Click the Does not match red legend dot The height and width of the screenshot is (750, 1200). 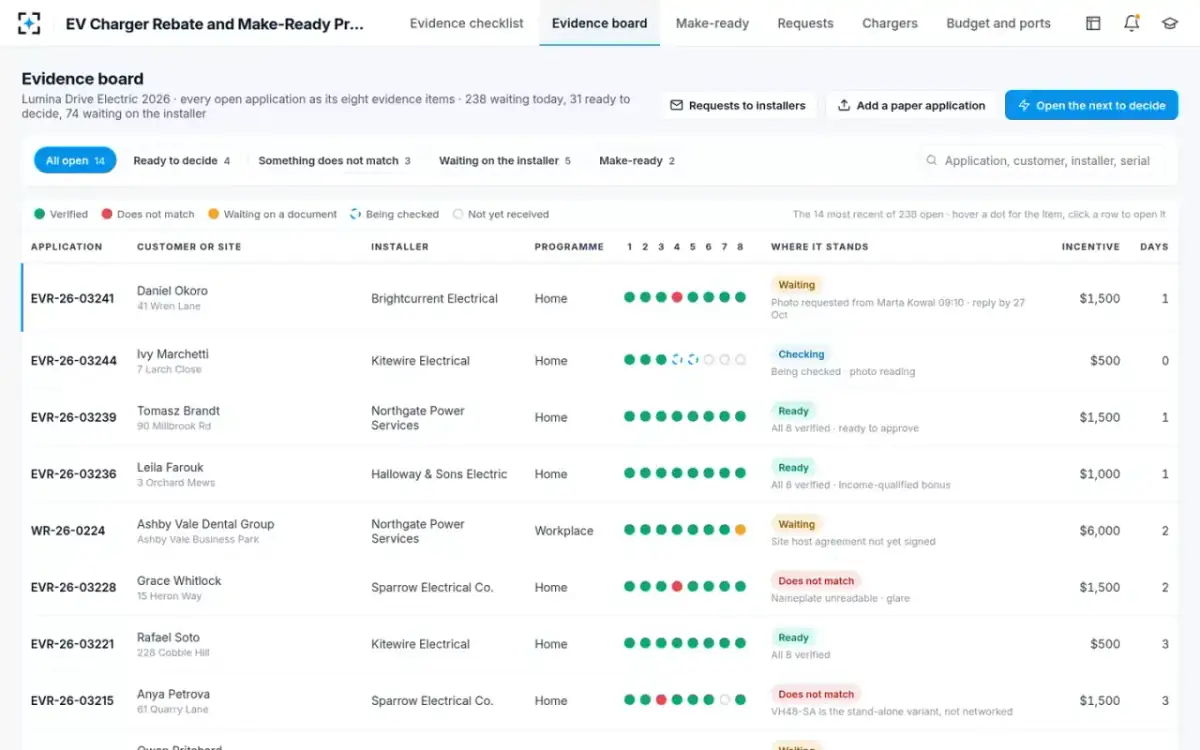click(106, 214)
